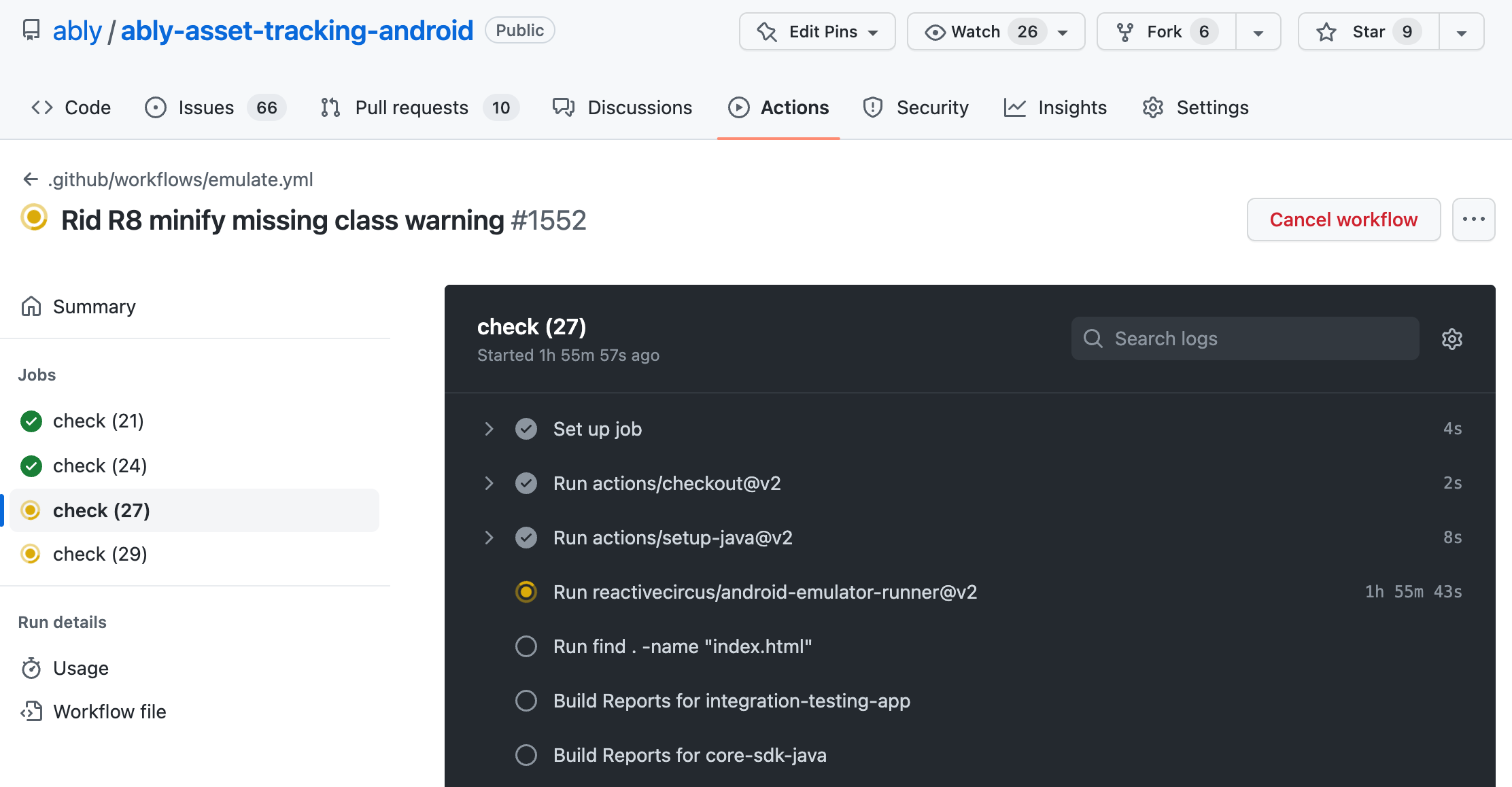
Task: Expand the Run actions/setup-java@v2 log
Action: coord(489,538)
